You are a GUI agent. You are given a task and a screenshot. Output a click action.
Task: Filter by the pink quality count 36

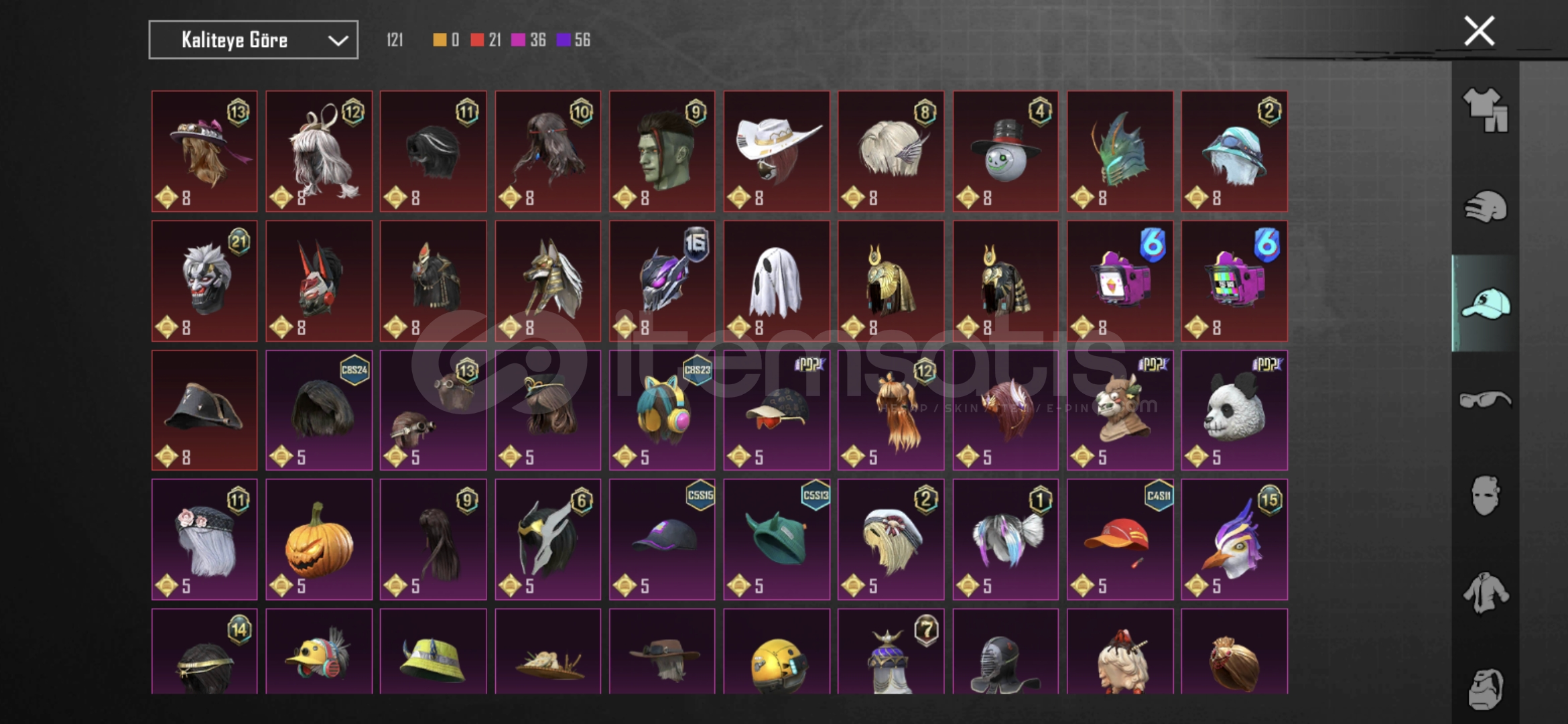click(x=529, y=40)
